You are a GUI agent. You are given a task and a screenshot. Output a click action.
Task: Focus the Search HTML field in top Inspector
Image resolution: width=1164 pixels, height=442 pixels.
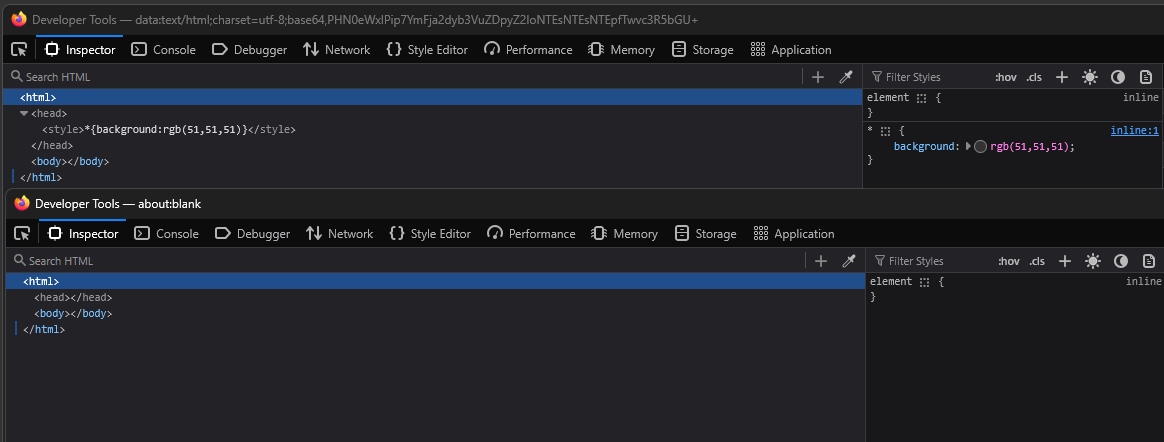tap(400, 77)
